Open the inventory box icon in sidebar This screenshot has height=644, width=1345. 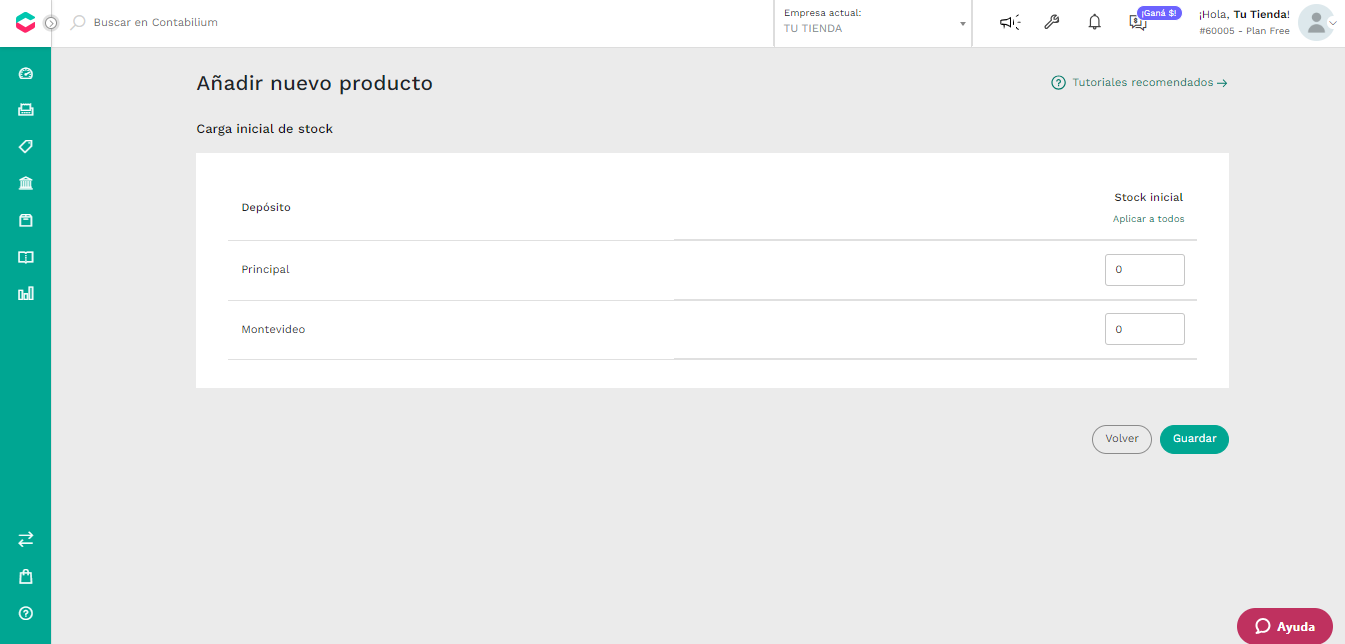26,220
